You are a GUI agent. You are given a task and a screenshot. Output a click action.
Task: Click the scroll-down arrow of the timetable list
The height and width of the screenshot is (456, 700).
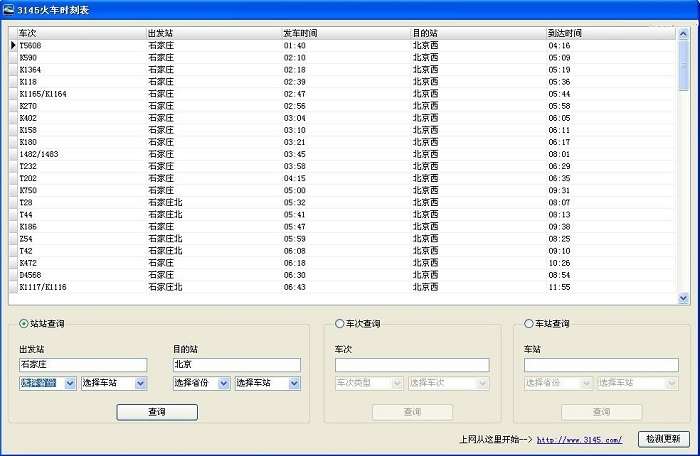click(x=684, y=298)
